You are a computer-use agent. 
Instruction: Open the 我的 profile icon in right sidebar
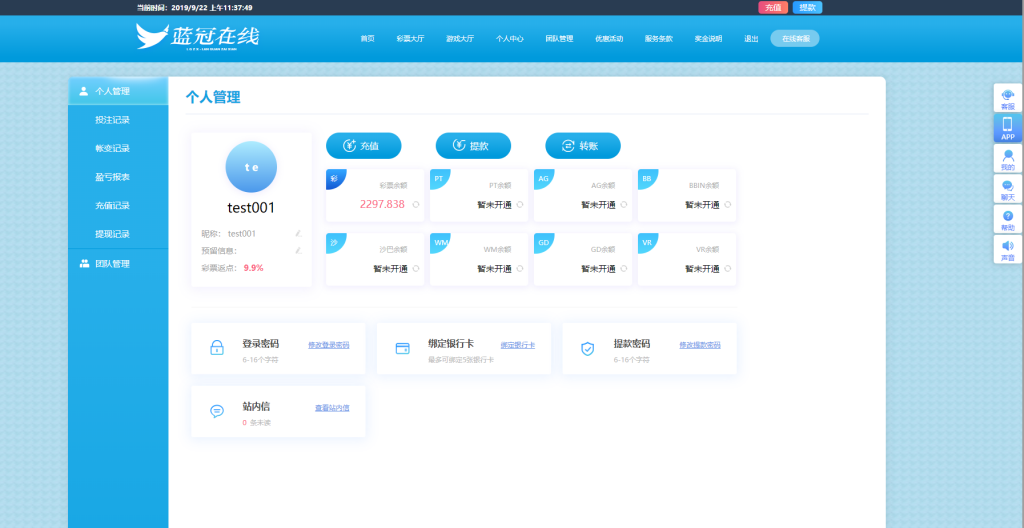point(1007,158)
